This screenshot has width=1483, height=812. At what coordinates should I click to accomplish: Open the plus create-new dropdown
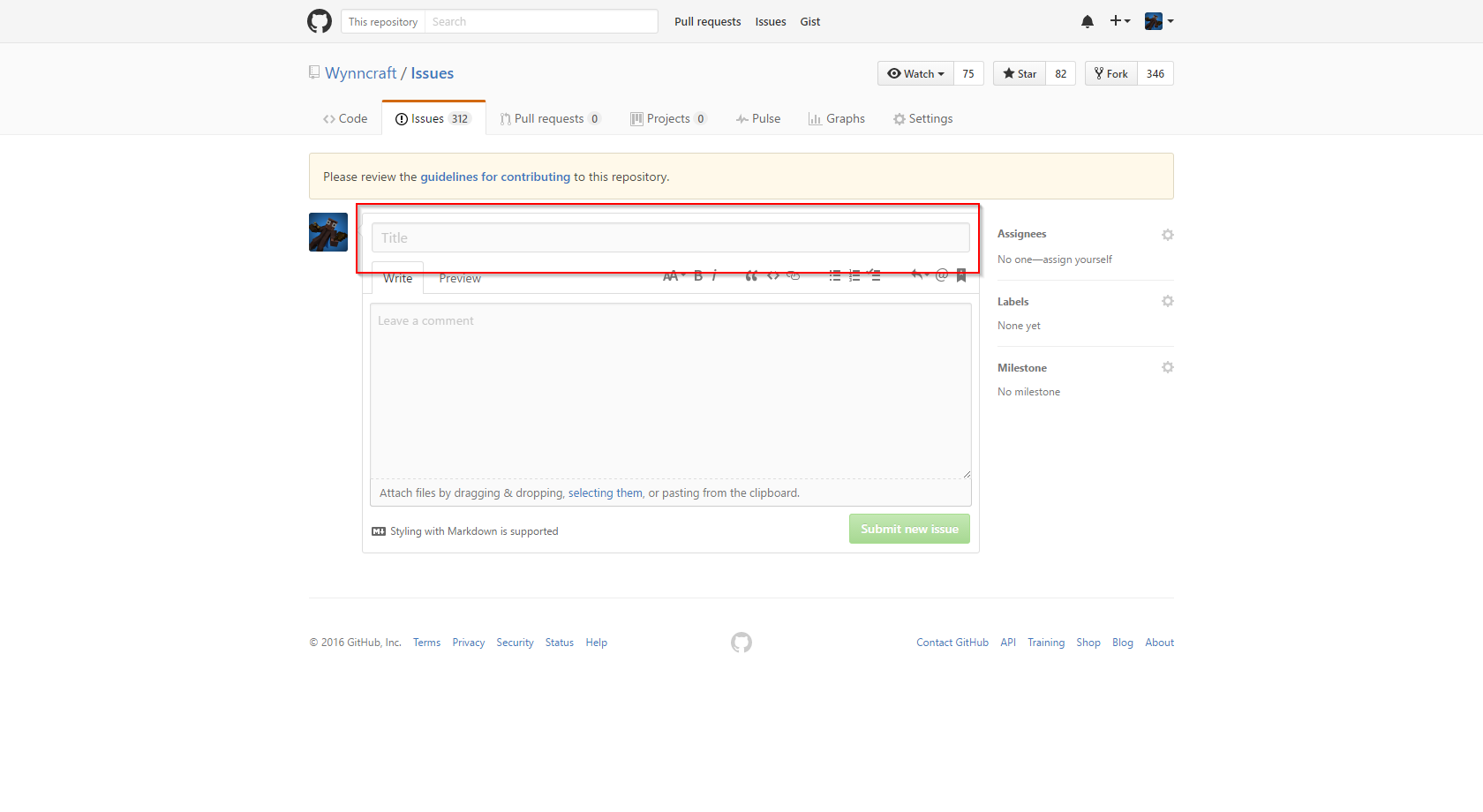1120,21
